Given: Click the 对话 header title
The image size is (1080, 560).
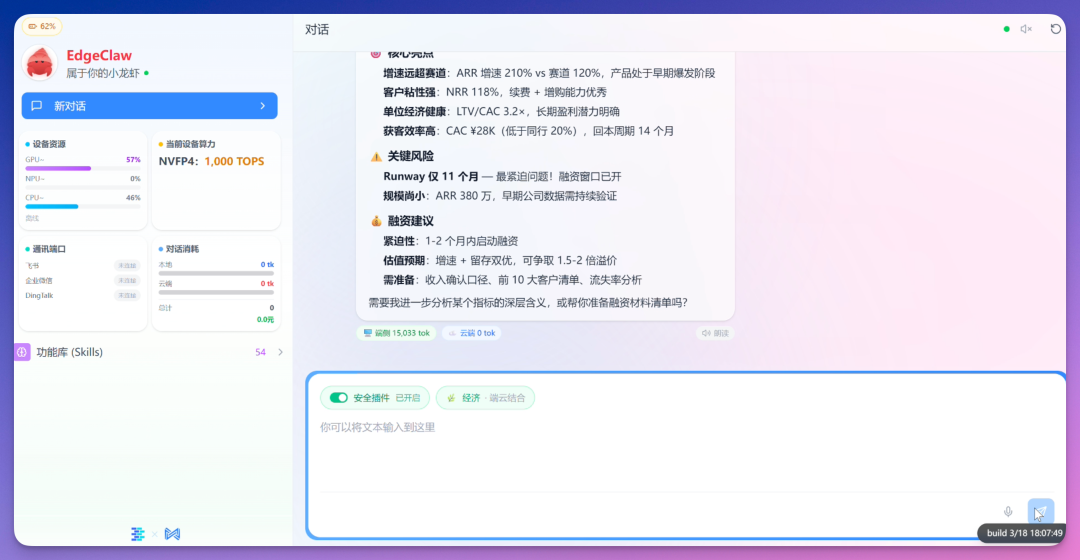Looking at the screenshot, I should 317,30.
